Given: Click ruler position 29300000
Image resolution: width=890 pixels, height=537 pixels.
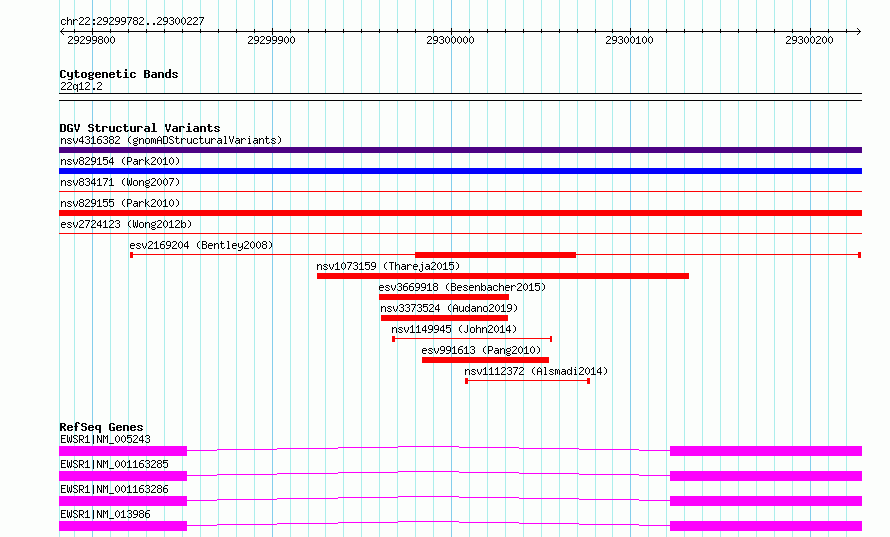Looking at the screenshot, I should click(x=450, y=40).
